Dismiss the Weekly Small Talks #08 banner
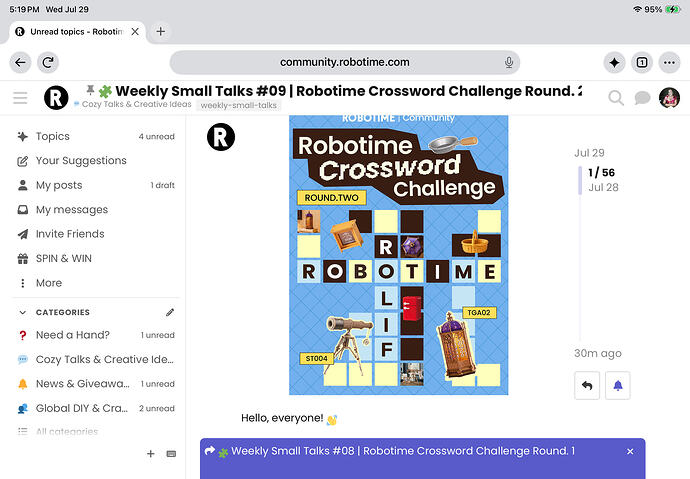This screenshot has width=690, height=479. 630,451
